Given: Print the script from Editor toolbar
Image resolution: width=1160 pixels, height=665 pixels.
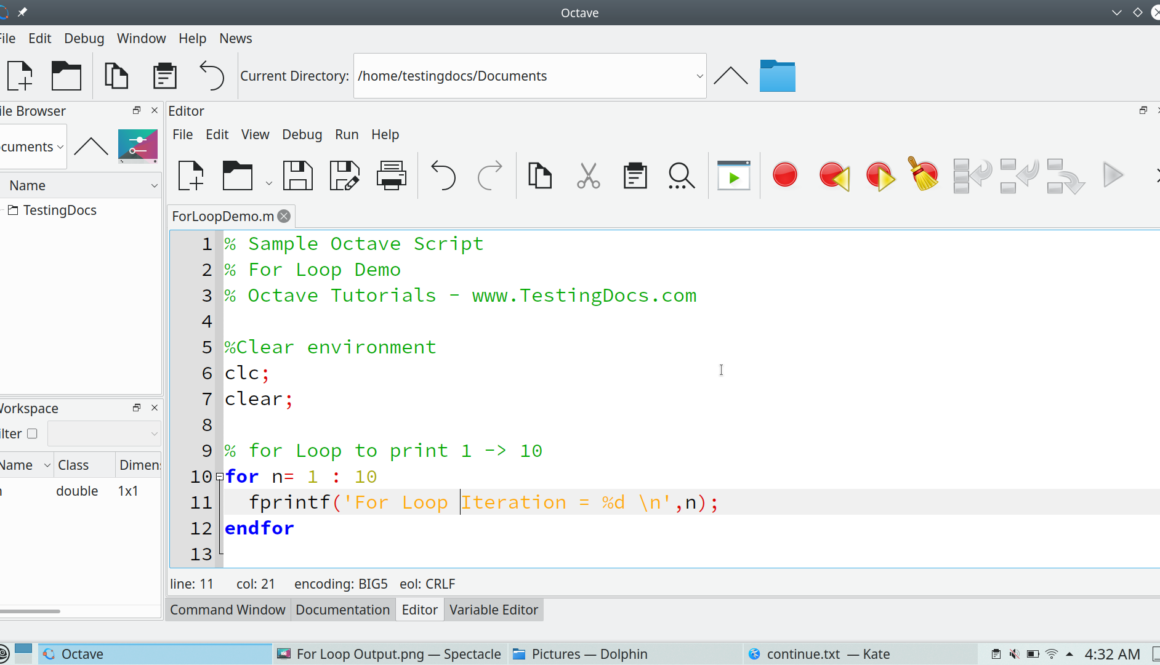Looking at the screenshot, I should coord(391,176).
